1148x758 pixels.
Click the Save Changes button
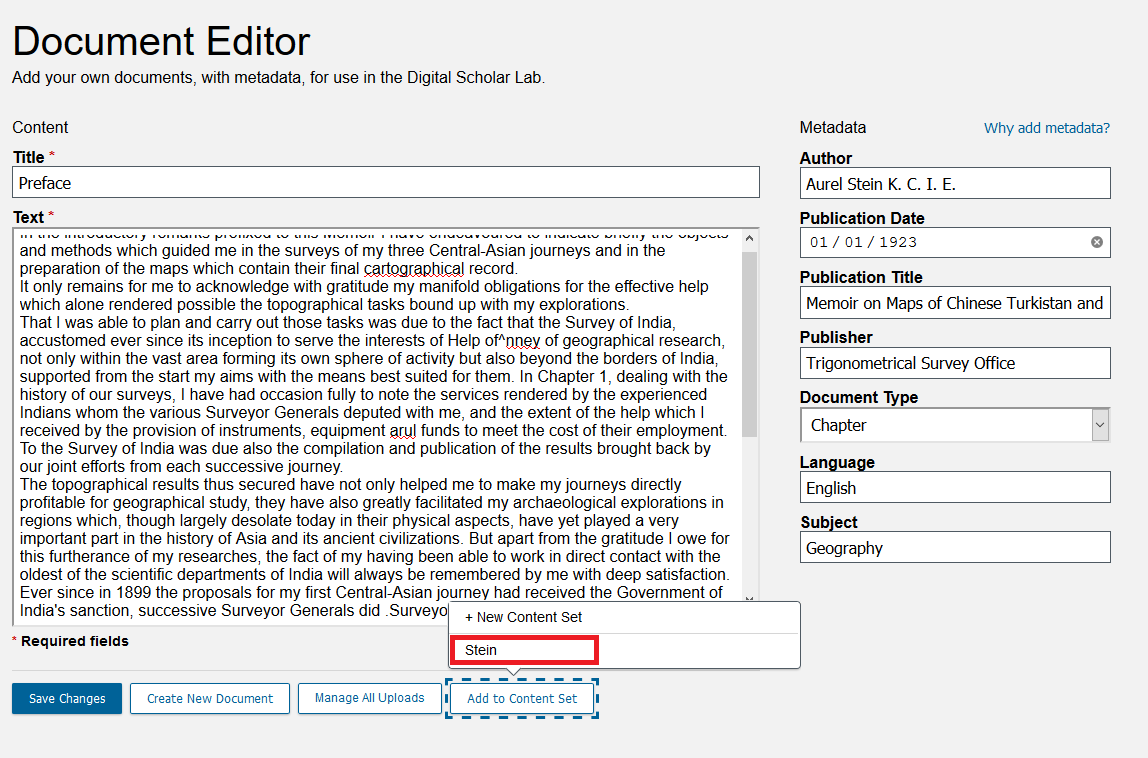click(66, 698)
